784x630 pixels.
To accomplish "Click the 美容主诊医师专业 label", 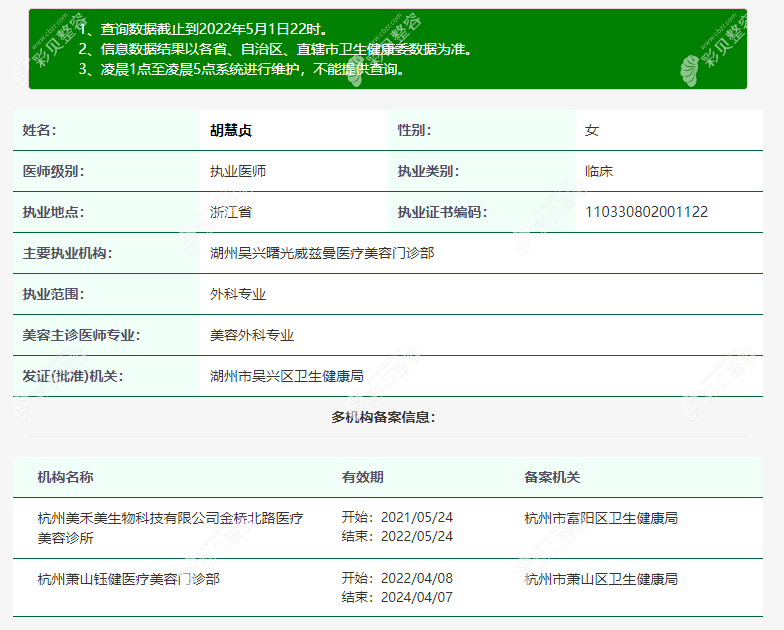I will [x=82, y=336].
